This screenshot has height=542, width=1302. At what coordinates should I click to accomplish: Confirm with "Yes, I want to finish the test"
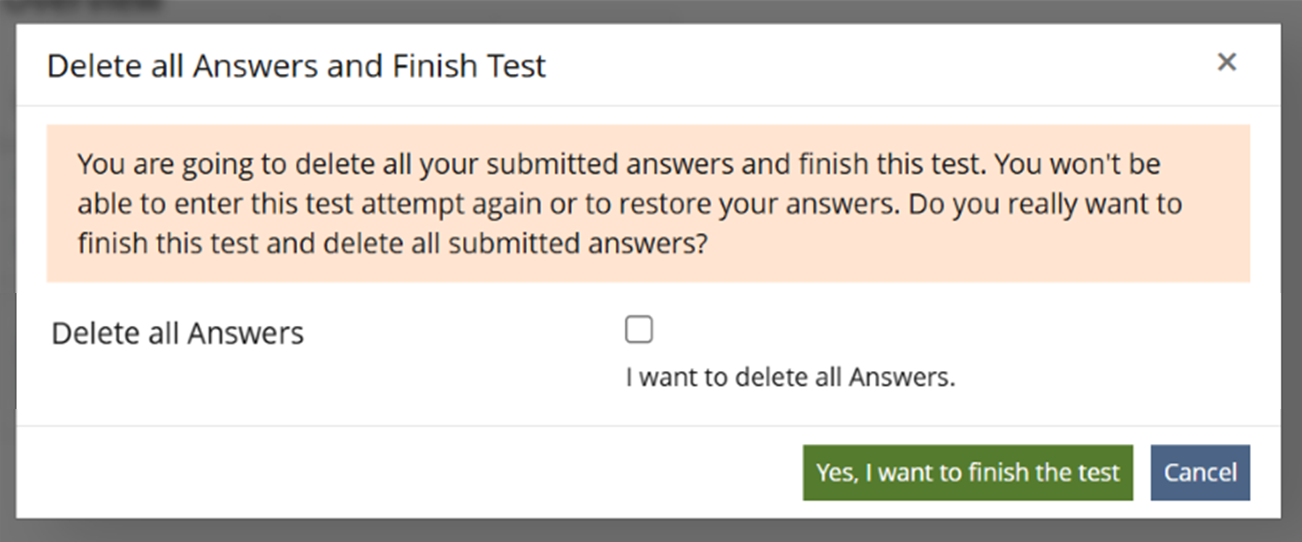point(967,473)
